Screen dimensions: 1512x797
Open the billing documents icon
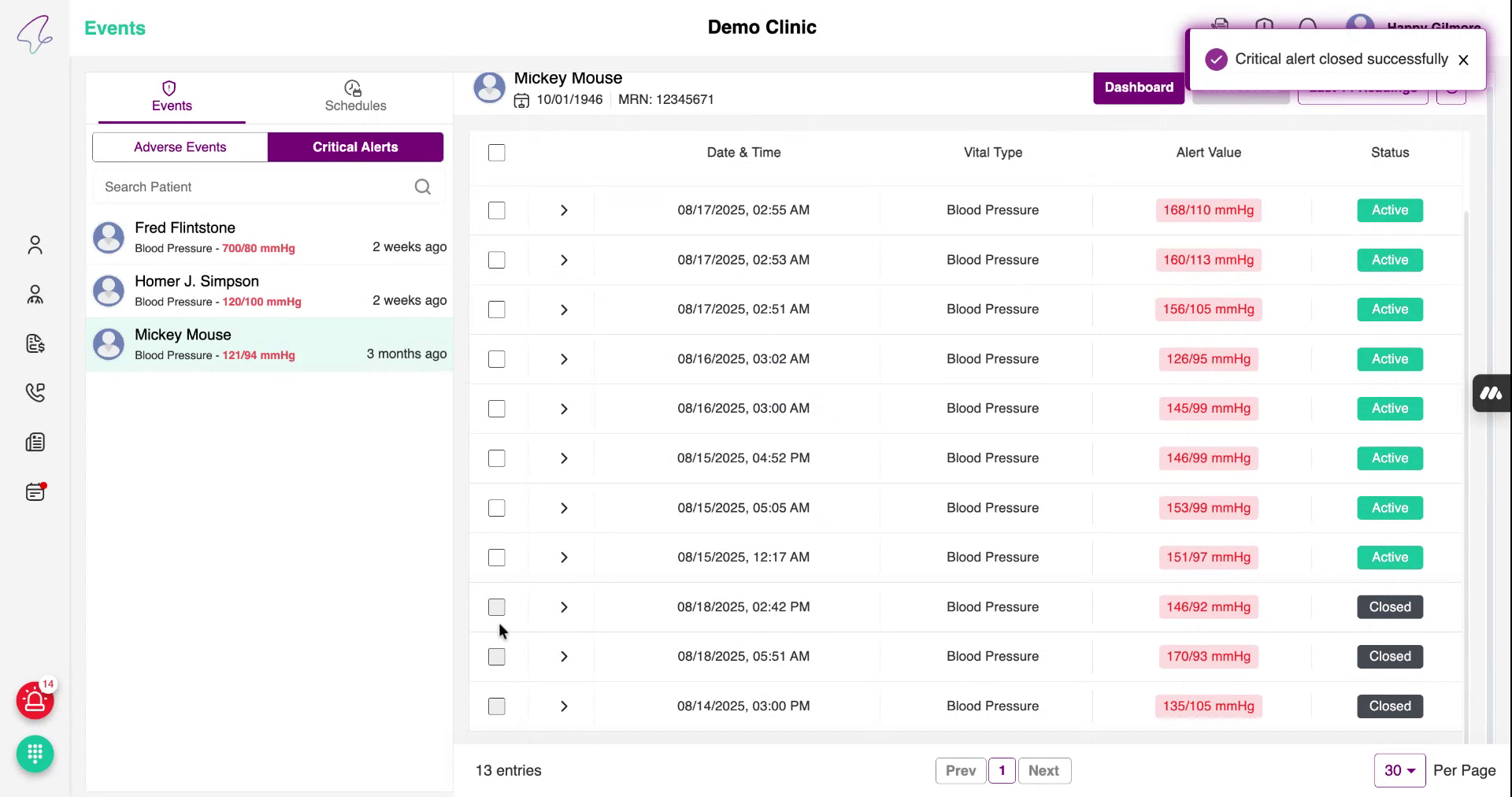[x=35, y=344]
